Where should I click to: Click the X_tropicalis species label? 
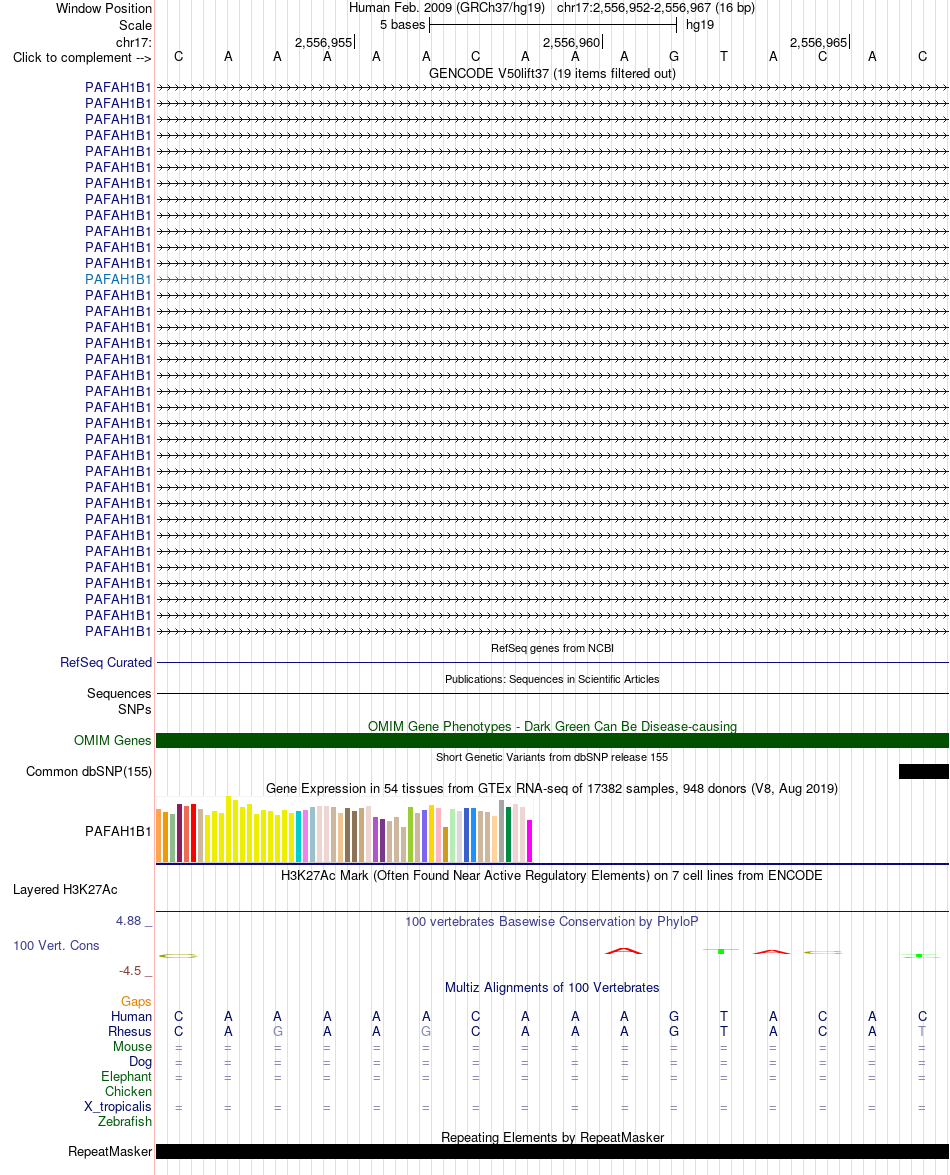pos(118,1107)
